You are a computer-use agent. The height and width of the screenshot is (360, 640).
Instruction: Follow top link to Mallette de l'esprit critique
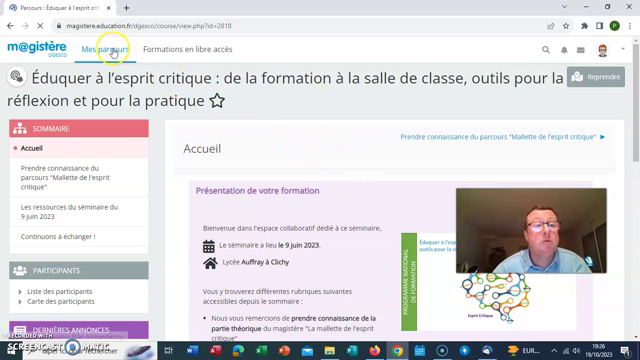click(x=498, y=137)
